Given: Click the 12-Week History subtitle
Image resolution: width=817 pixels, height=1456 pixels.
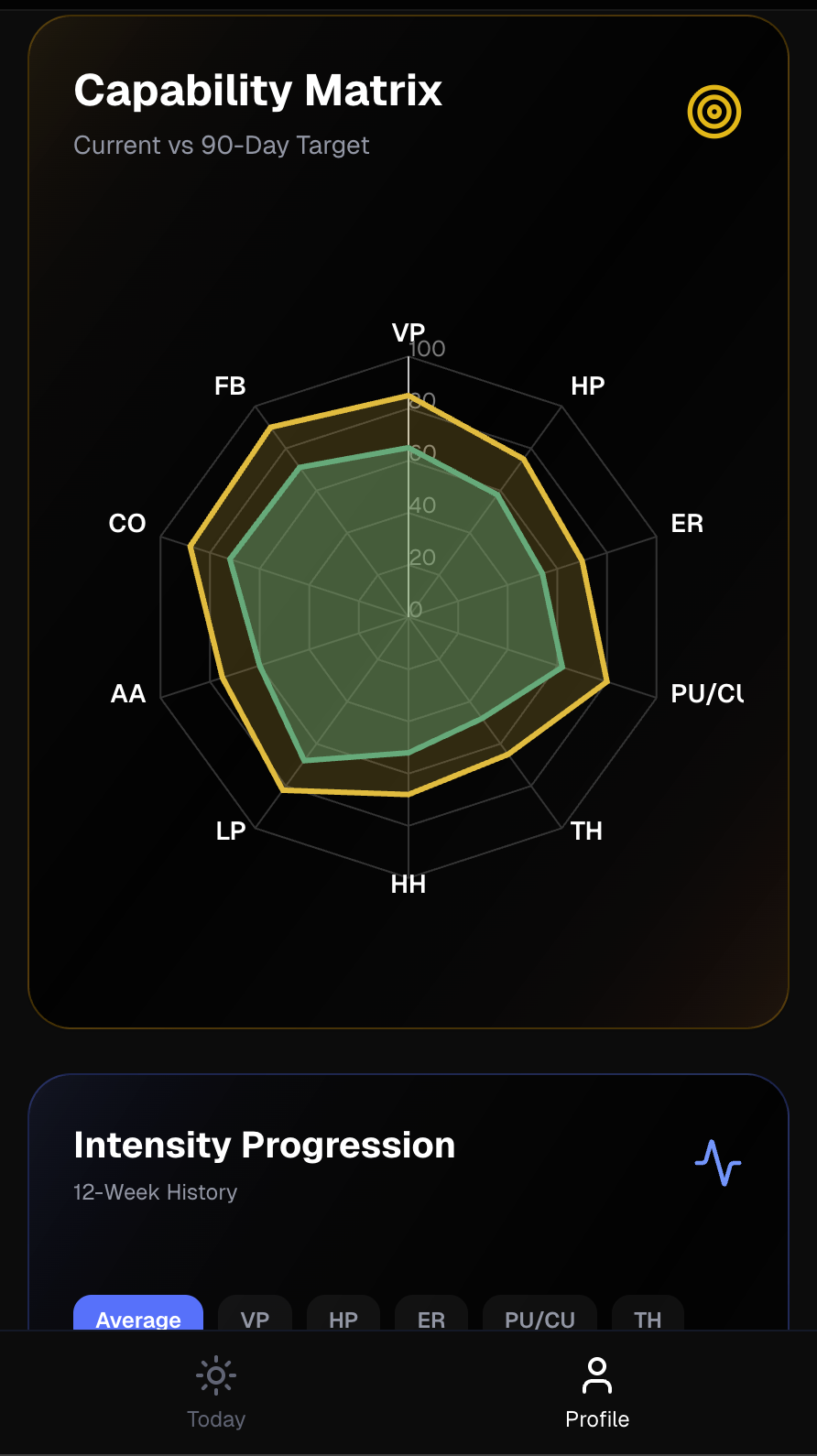Looking at the screenshot, I should click(156, 1192).
